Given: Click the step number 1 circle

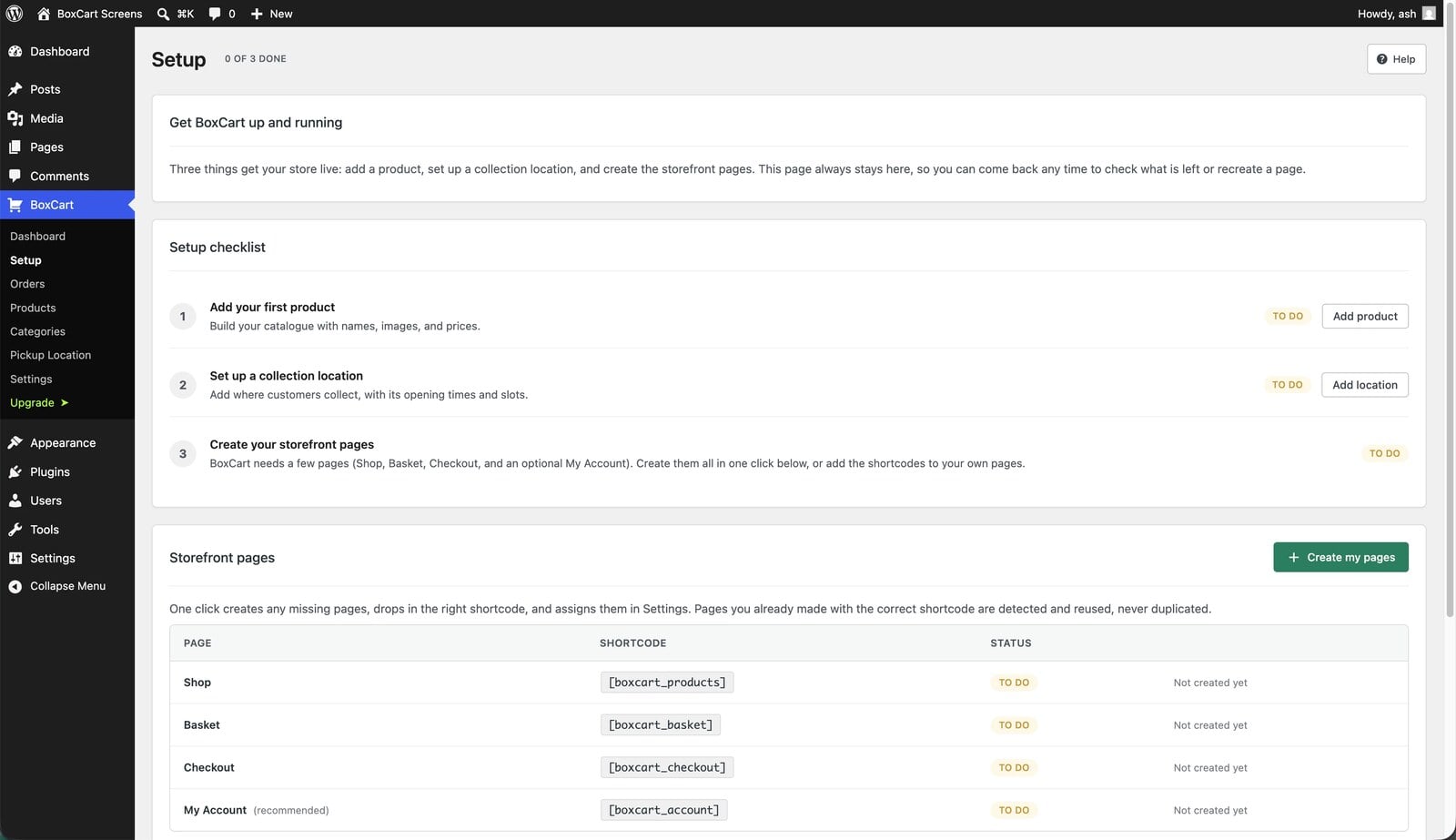Looking at the screenshot, I should tap(183, 317).
